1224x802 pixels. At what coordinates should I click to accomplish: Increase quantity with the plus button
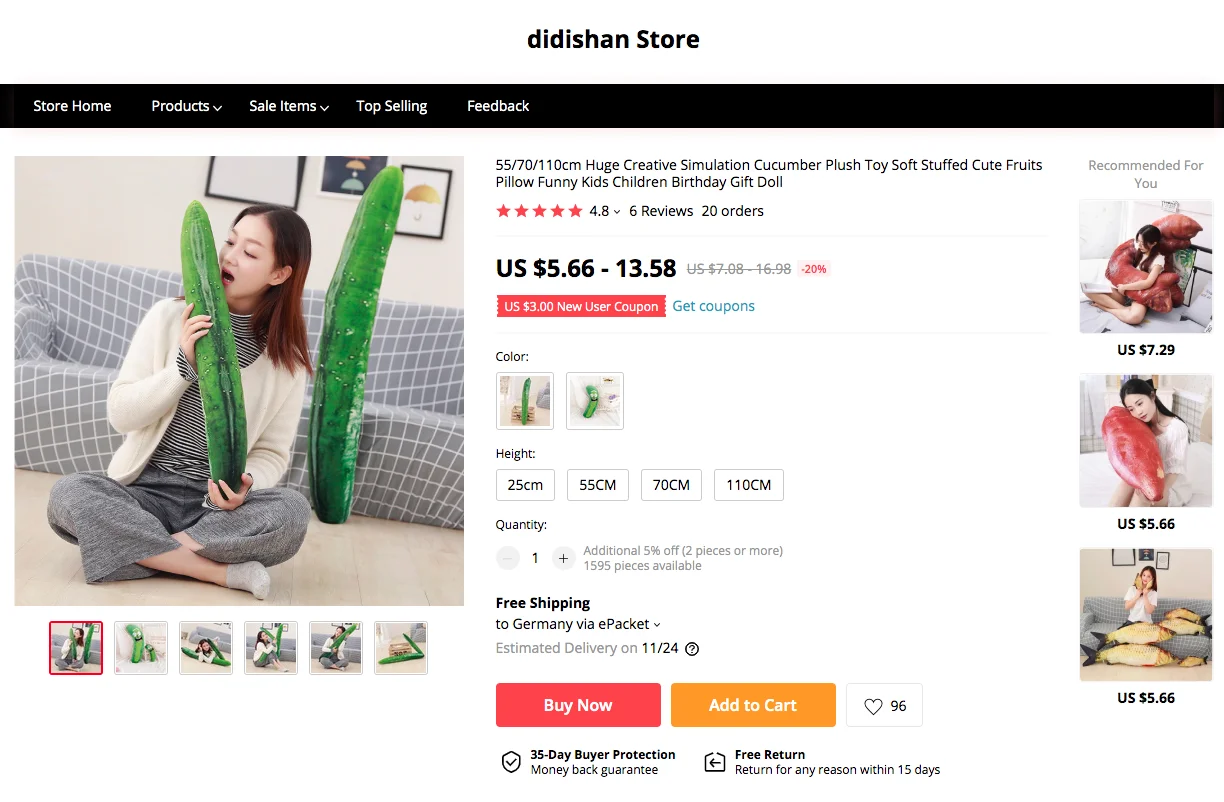564,558
